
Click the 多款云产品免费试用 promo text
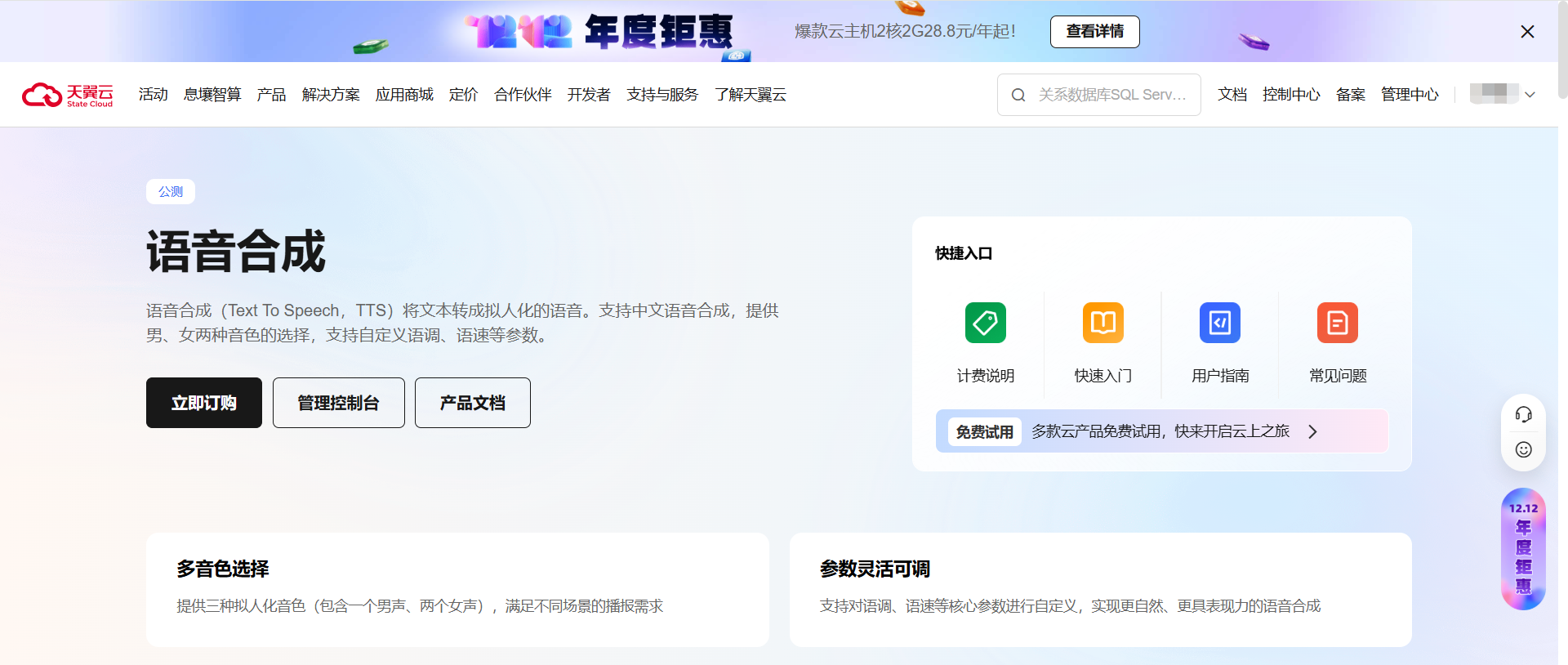tap(1160, 431)
